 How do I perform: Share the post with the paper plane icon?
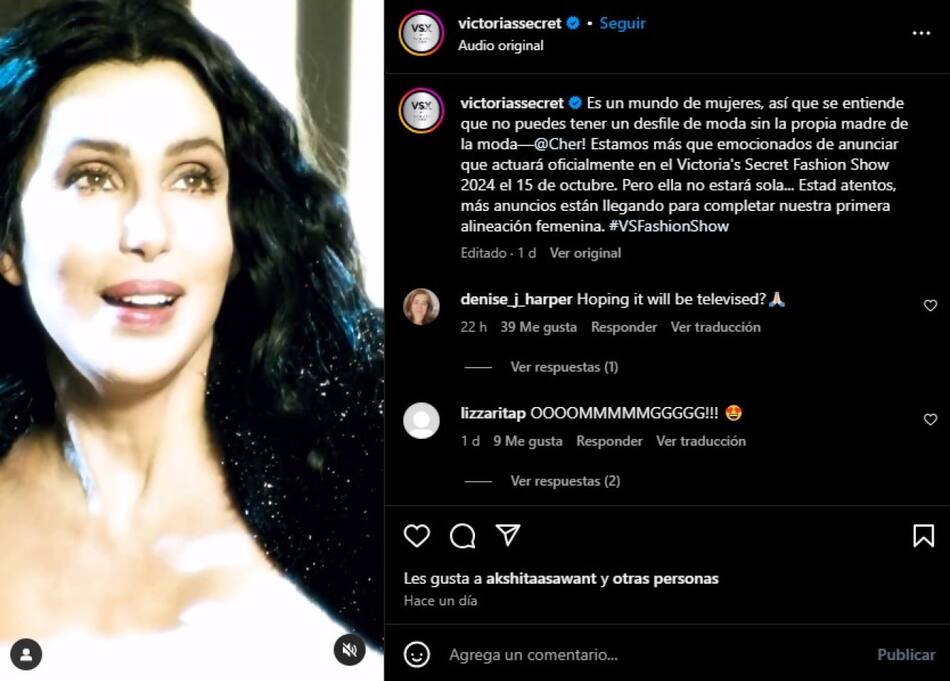[508, 535]
